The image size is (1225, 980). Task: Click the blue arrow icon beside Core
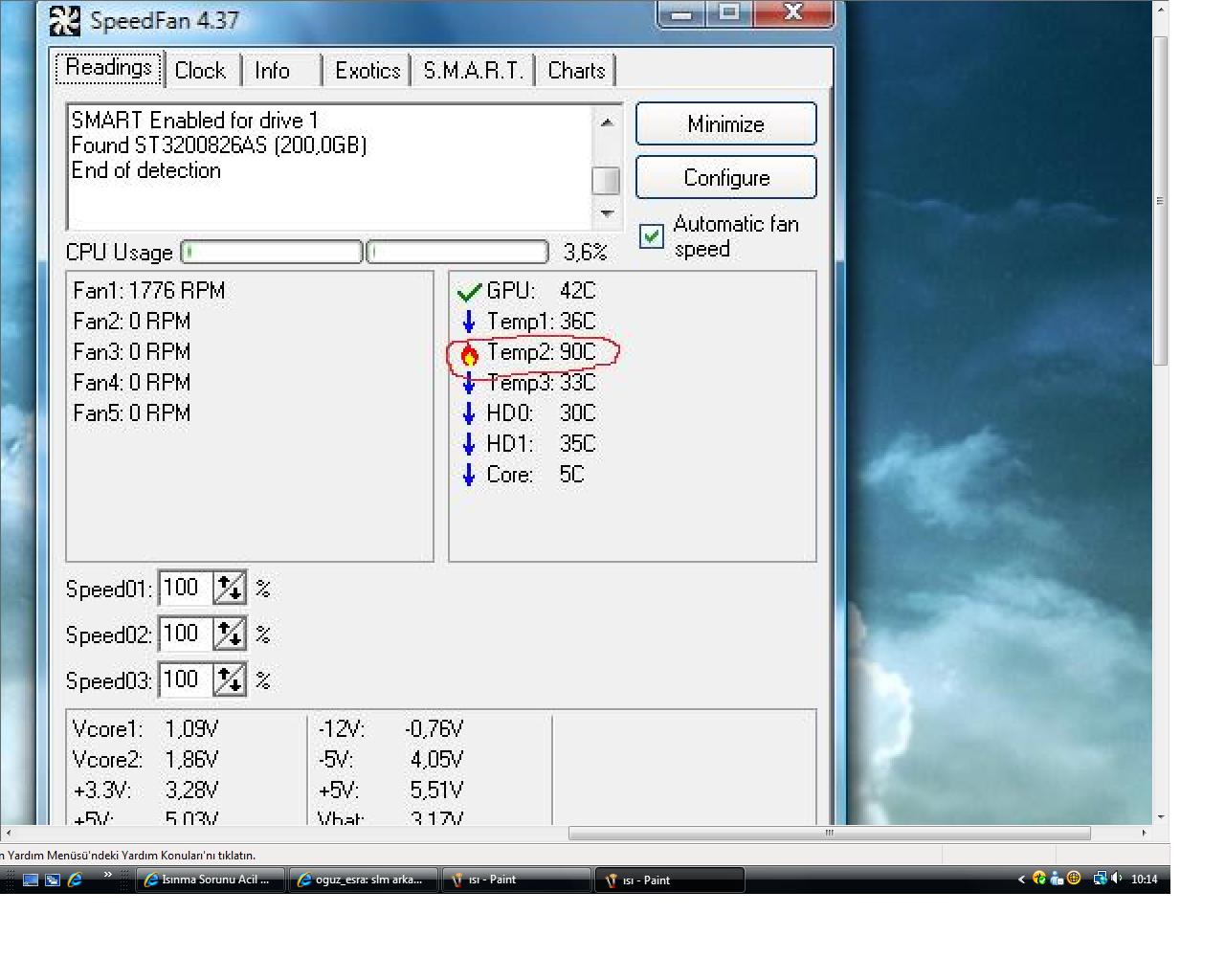point(469,475)
